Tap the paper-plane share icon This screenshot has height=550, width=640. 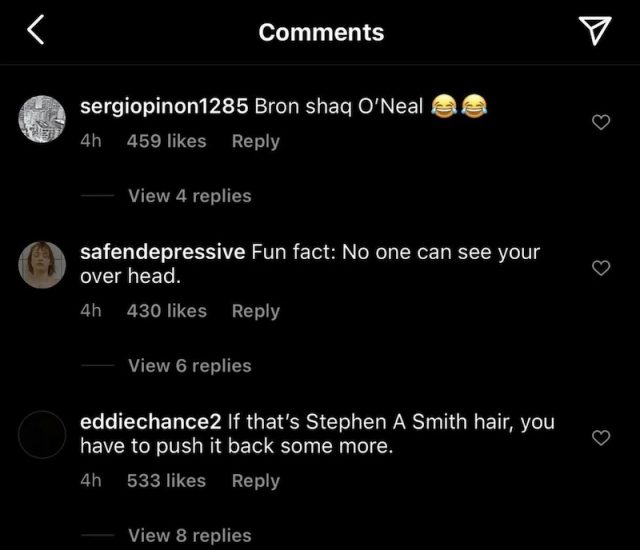tap(595, 30)
